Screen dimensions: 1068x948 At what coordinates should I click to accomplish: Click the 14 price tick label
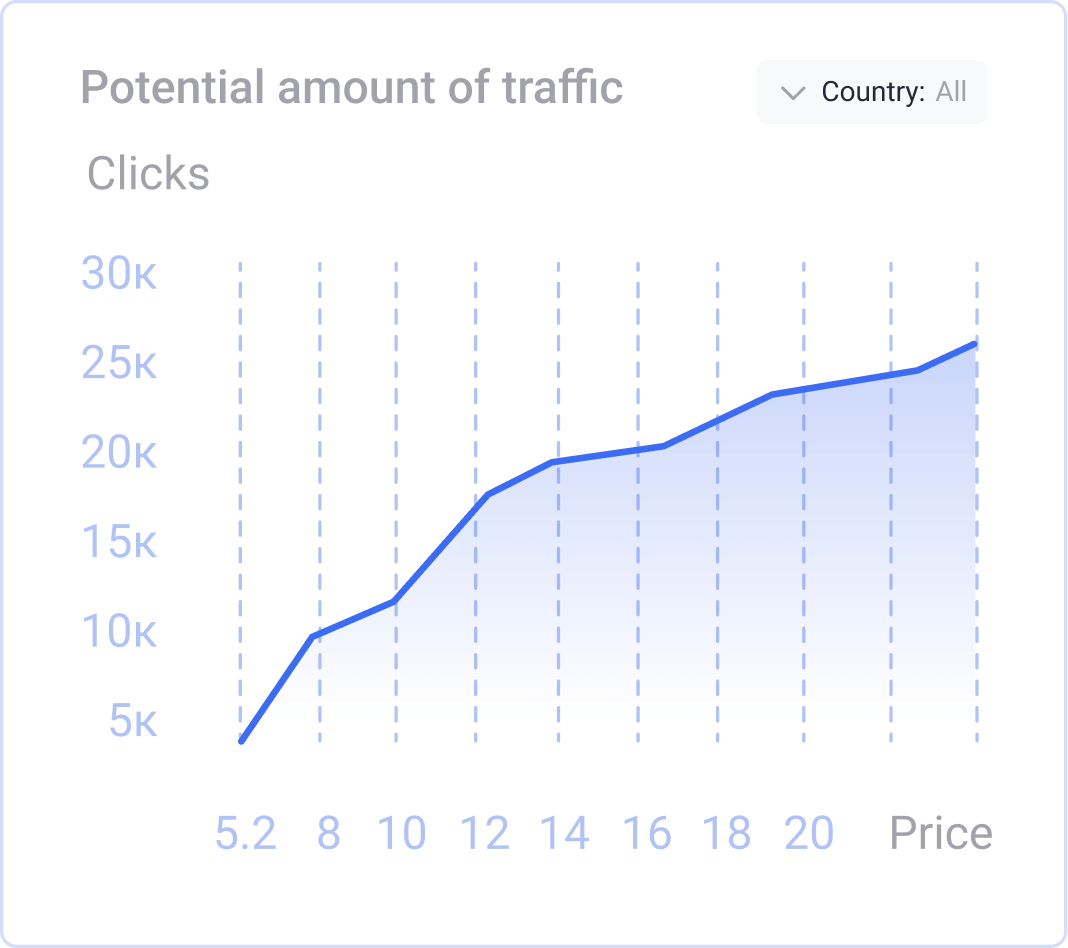[565, 833]
